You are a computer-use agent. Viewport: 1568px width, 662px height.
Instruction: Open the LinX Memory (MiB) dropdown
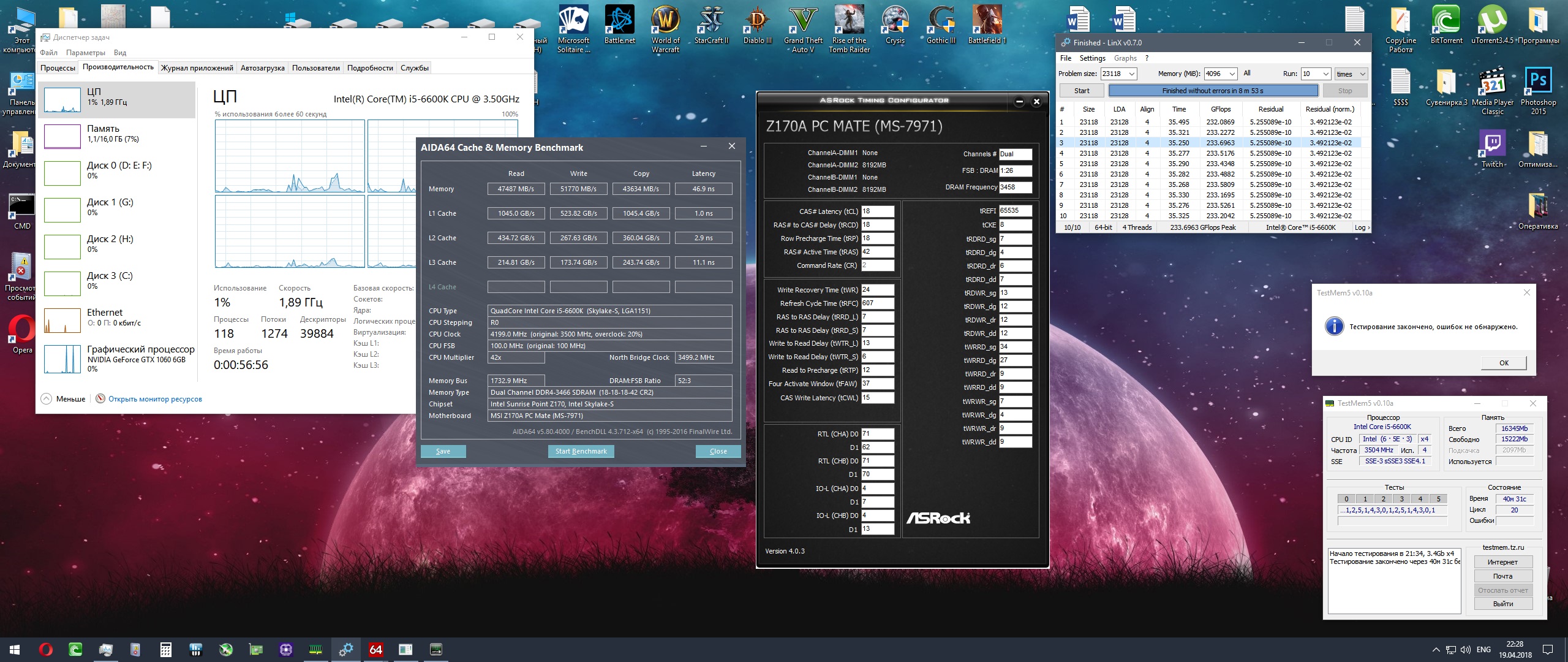click(1232, 74)
